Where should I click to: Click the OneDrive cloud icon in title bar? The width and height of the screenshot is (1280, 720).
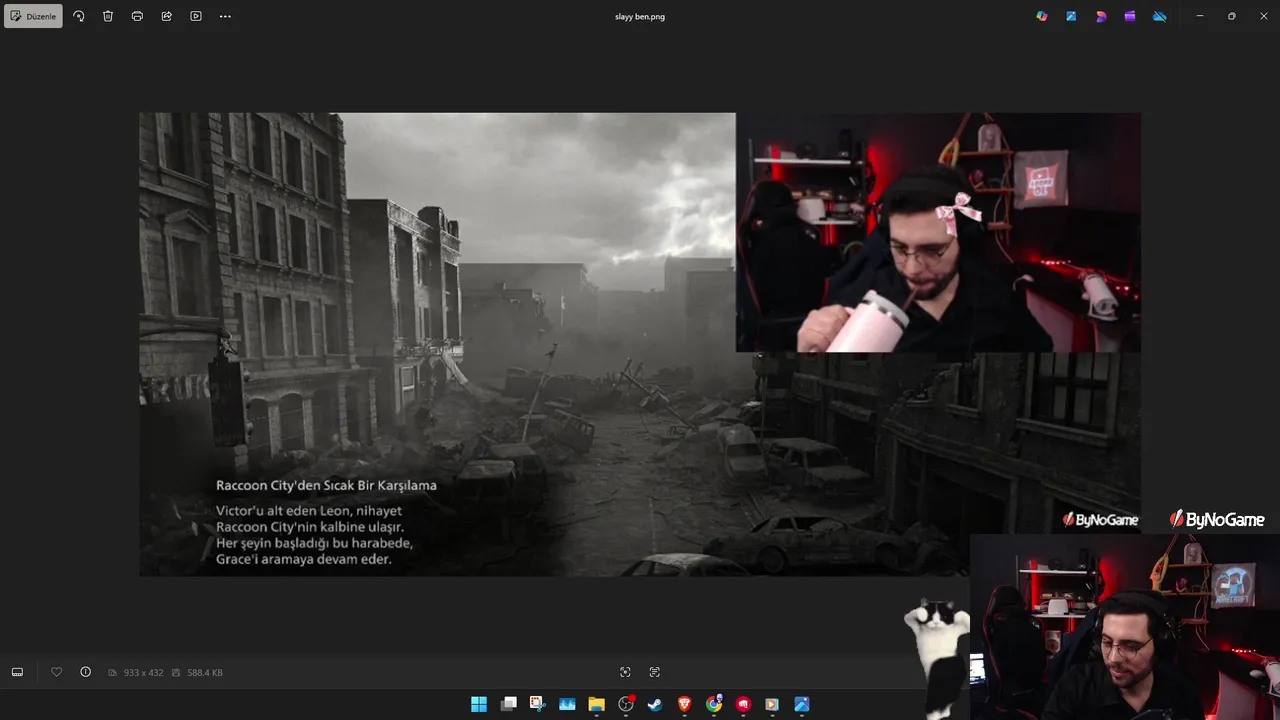1160,16
